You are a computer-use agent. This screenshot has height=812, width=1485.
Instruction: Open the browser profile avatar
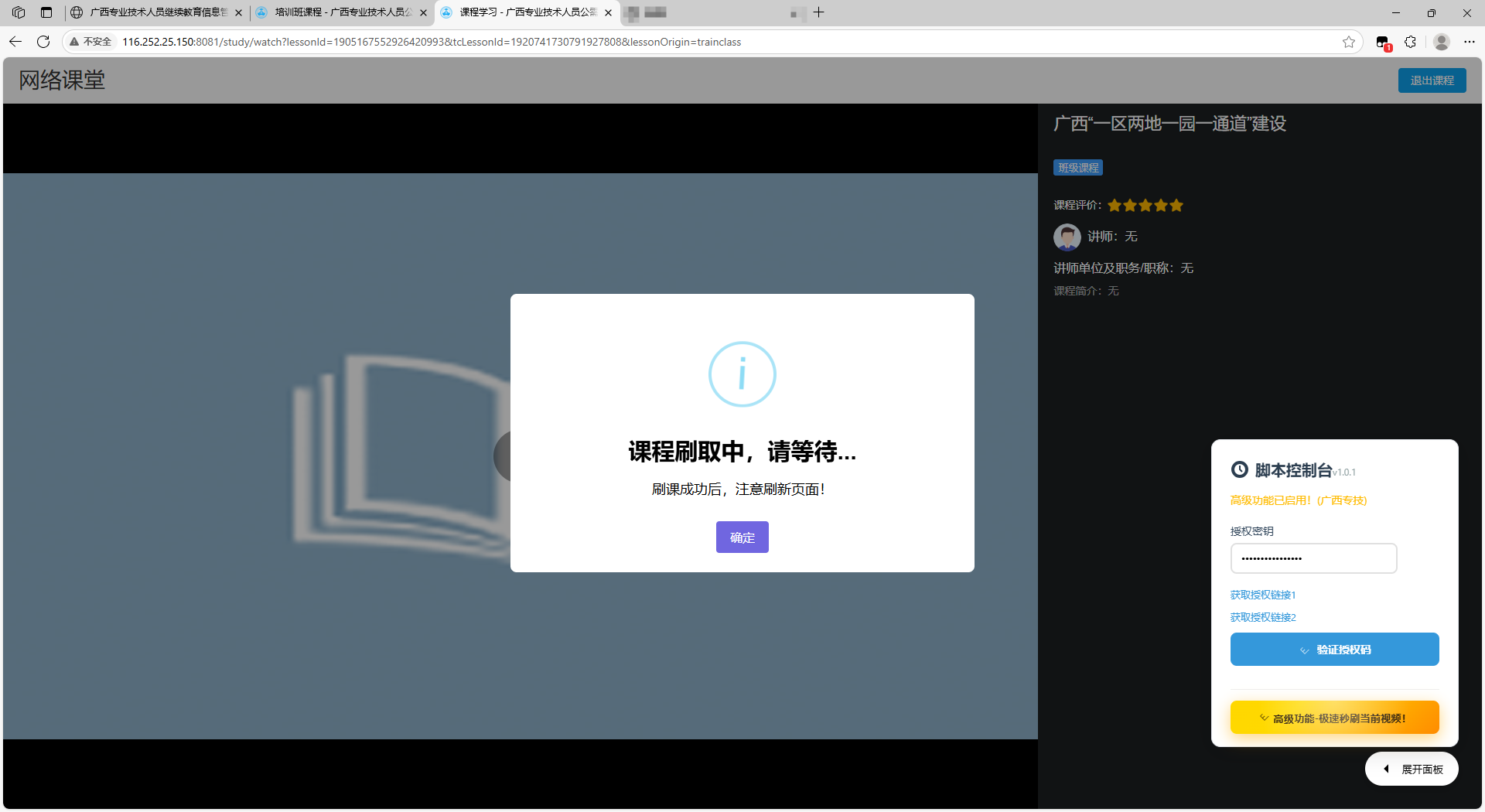[x=1441, y=42]
